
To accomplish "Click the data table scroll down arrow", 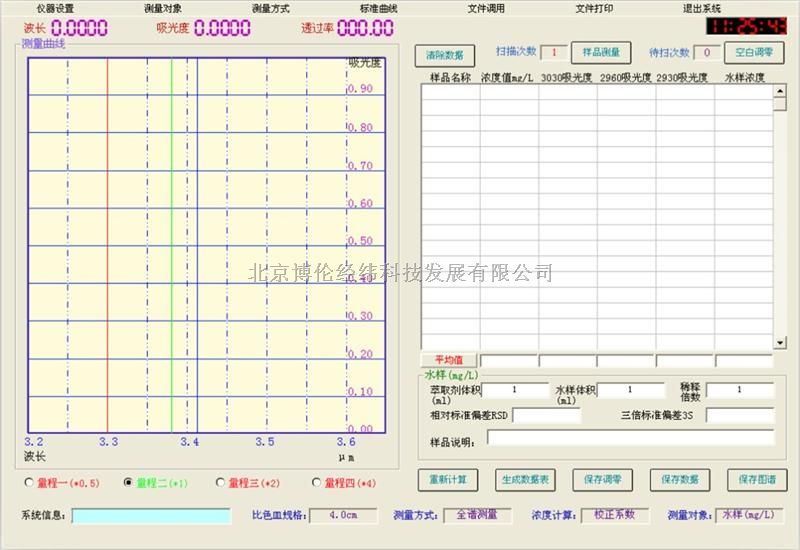I will pyautogui.click(x=780, y=343).
